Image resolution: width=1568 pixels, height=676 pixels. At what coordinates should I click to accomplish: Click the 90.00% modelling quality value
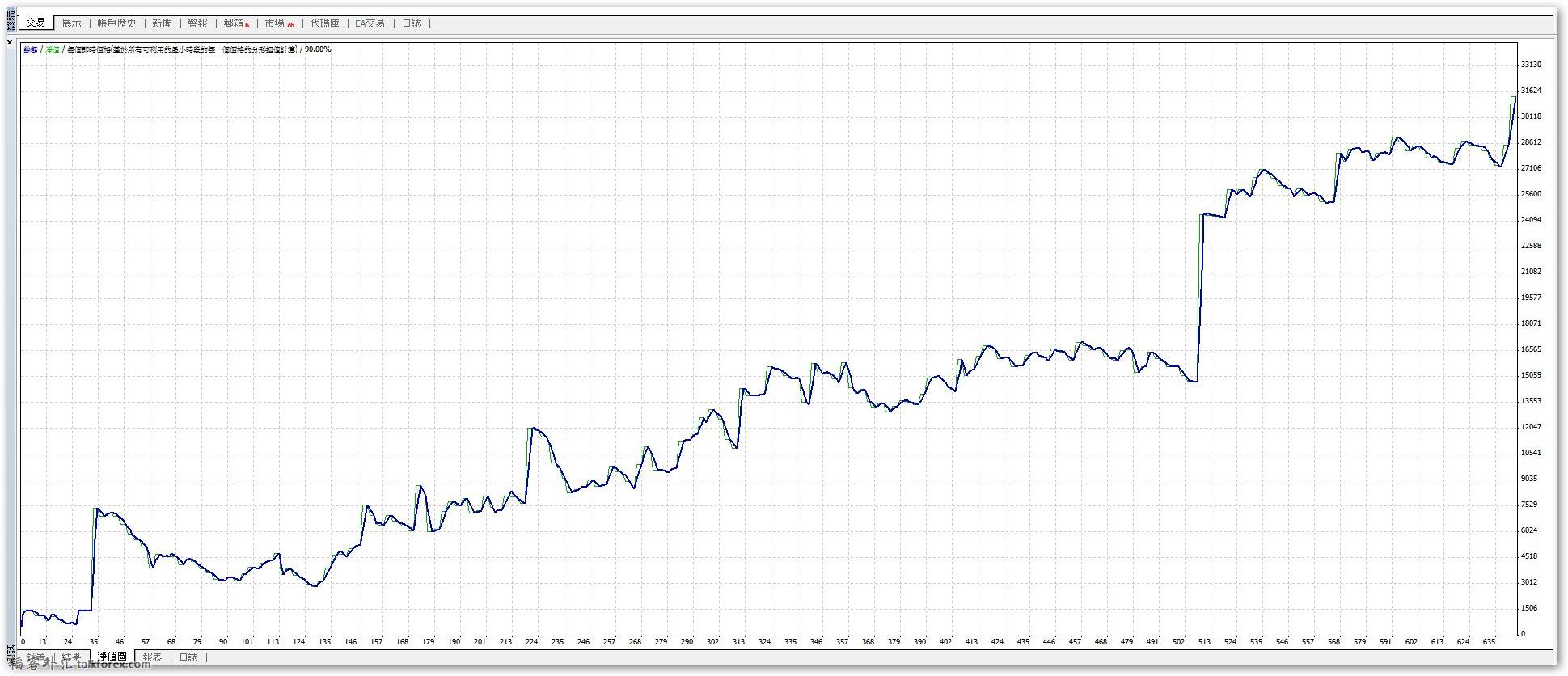(318, 49)
